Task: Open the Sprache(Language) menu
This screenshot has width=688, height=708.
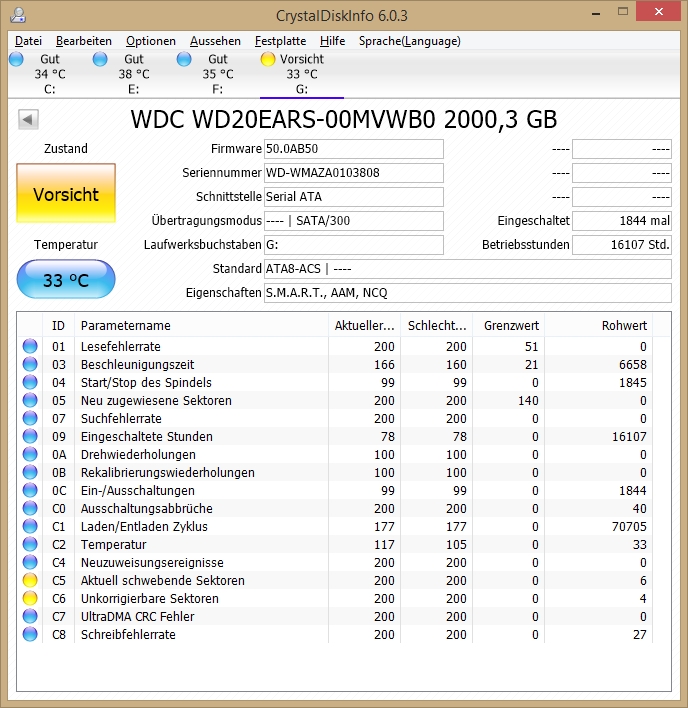Action: pos(410,41)
